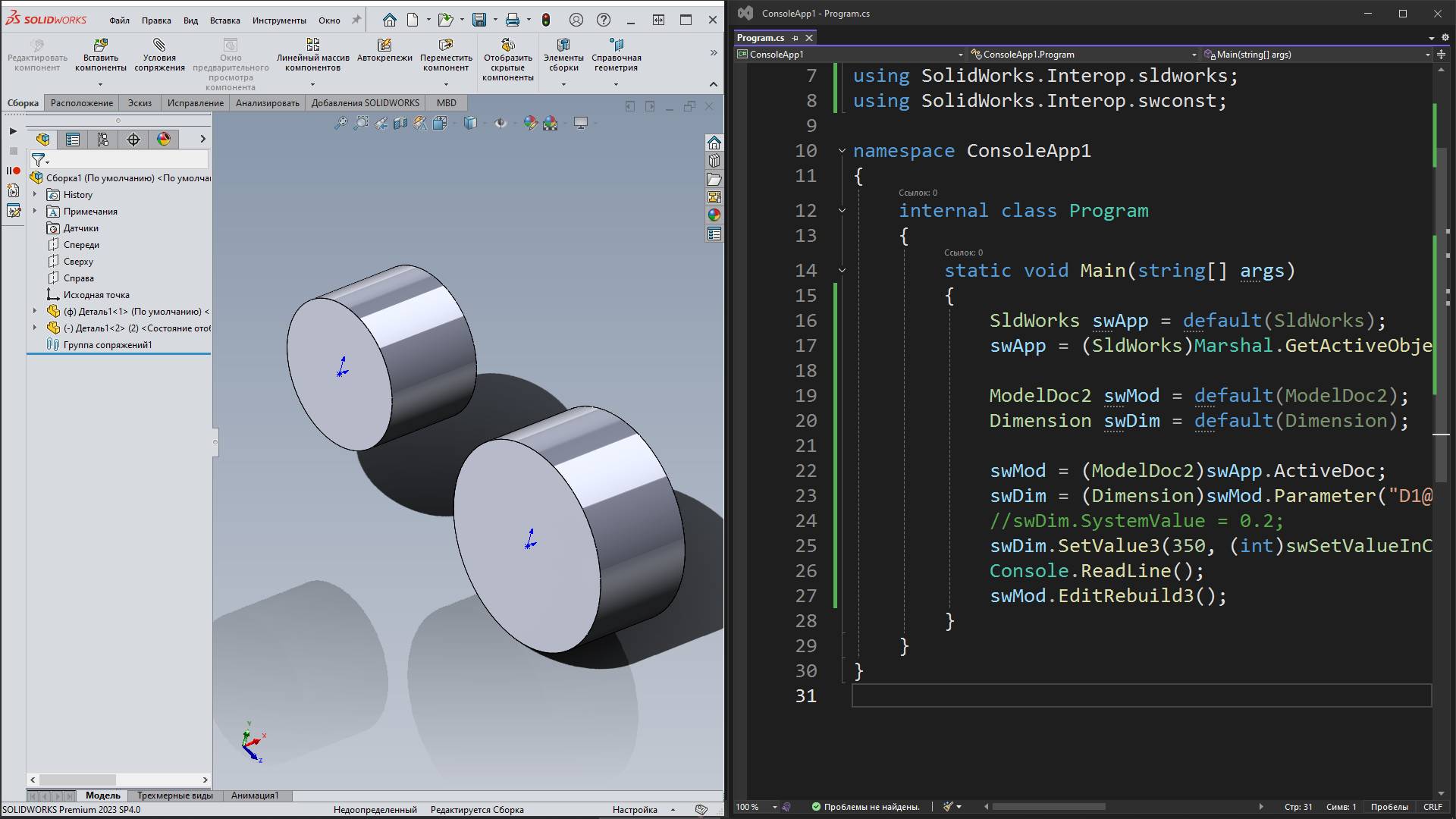Open the Вставка menu
This screenshot has height=819, width=1456.
click(224, 20)
